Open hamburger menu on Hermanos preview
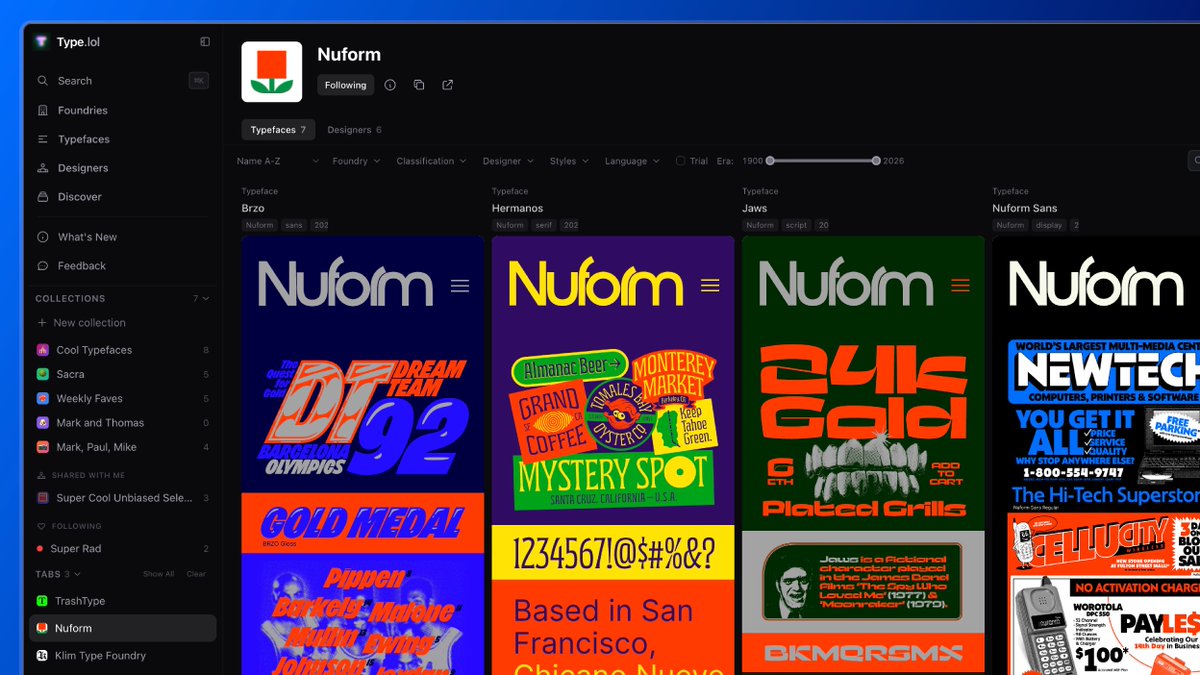Image resolution: width=1200 pixels, height=675 pixels. tap(710, 286)
